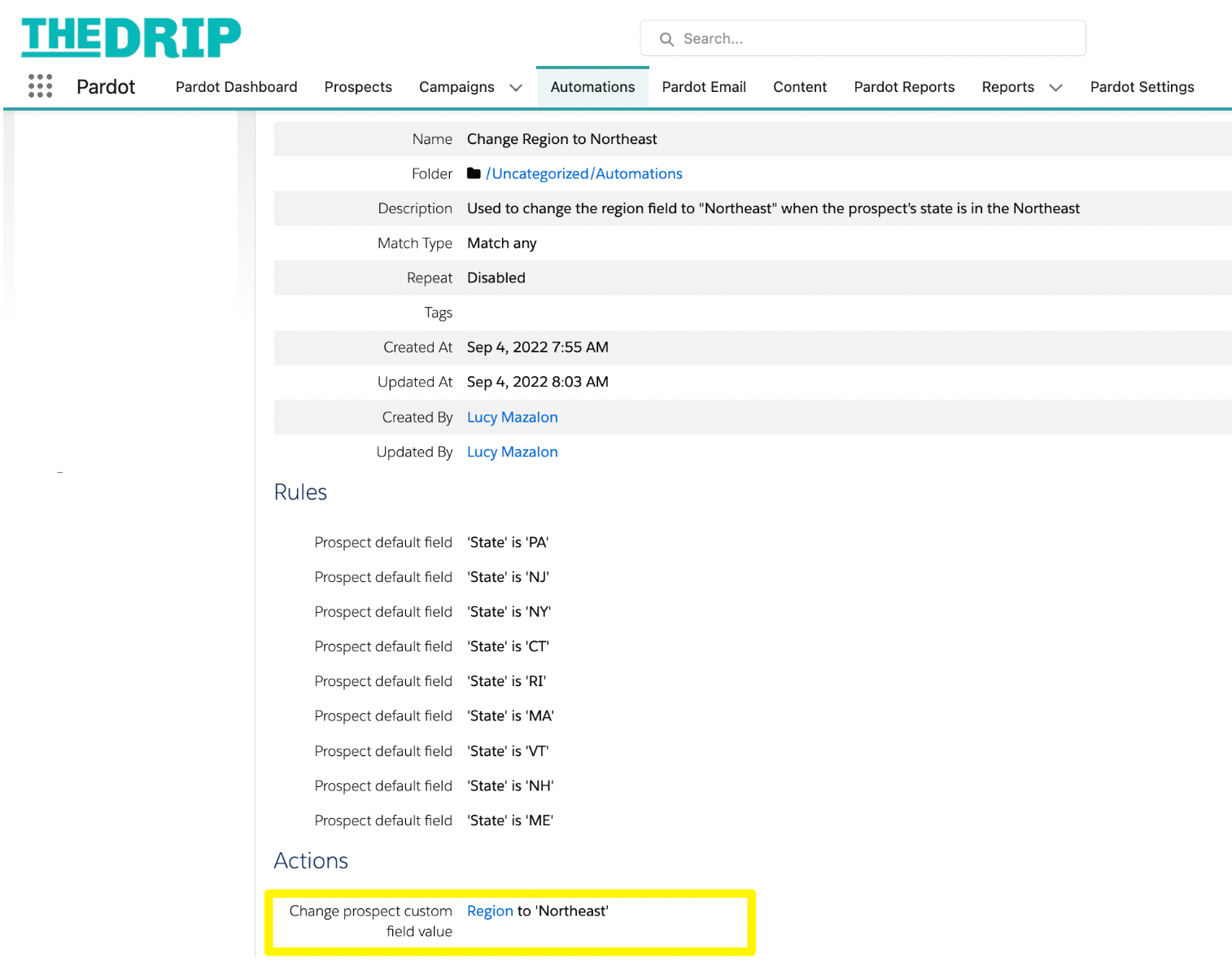Click the folder icon beside Uncategorized path
The width and height of the screenshot is (1232, 980).
(x=474, y=173)
